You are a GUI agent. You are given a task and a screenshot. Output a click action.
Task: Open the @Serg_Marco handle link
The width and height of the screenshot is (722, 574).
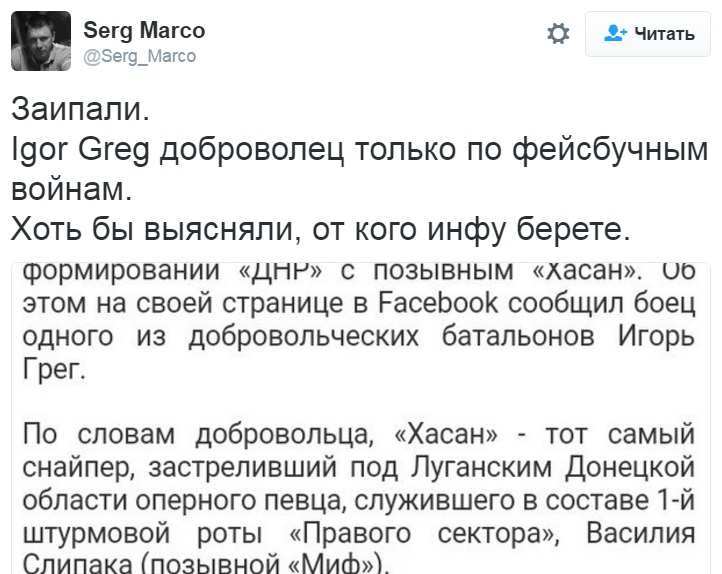tap(139, 56)
